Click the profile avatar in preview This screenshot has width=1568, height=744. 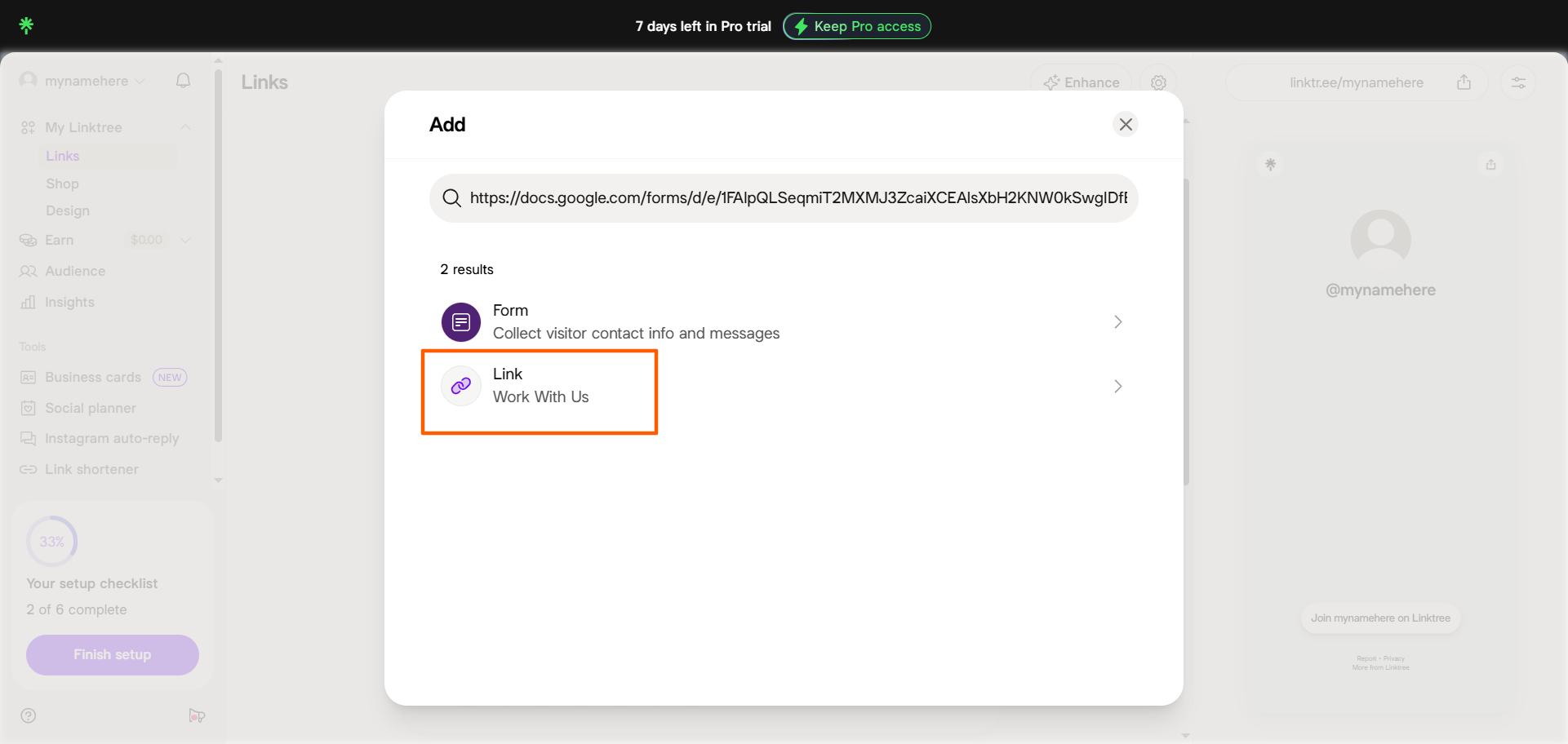1381,239
